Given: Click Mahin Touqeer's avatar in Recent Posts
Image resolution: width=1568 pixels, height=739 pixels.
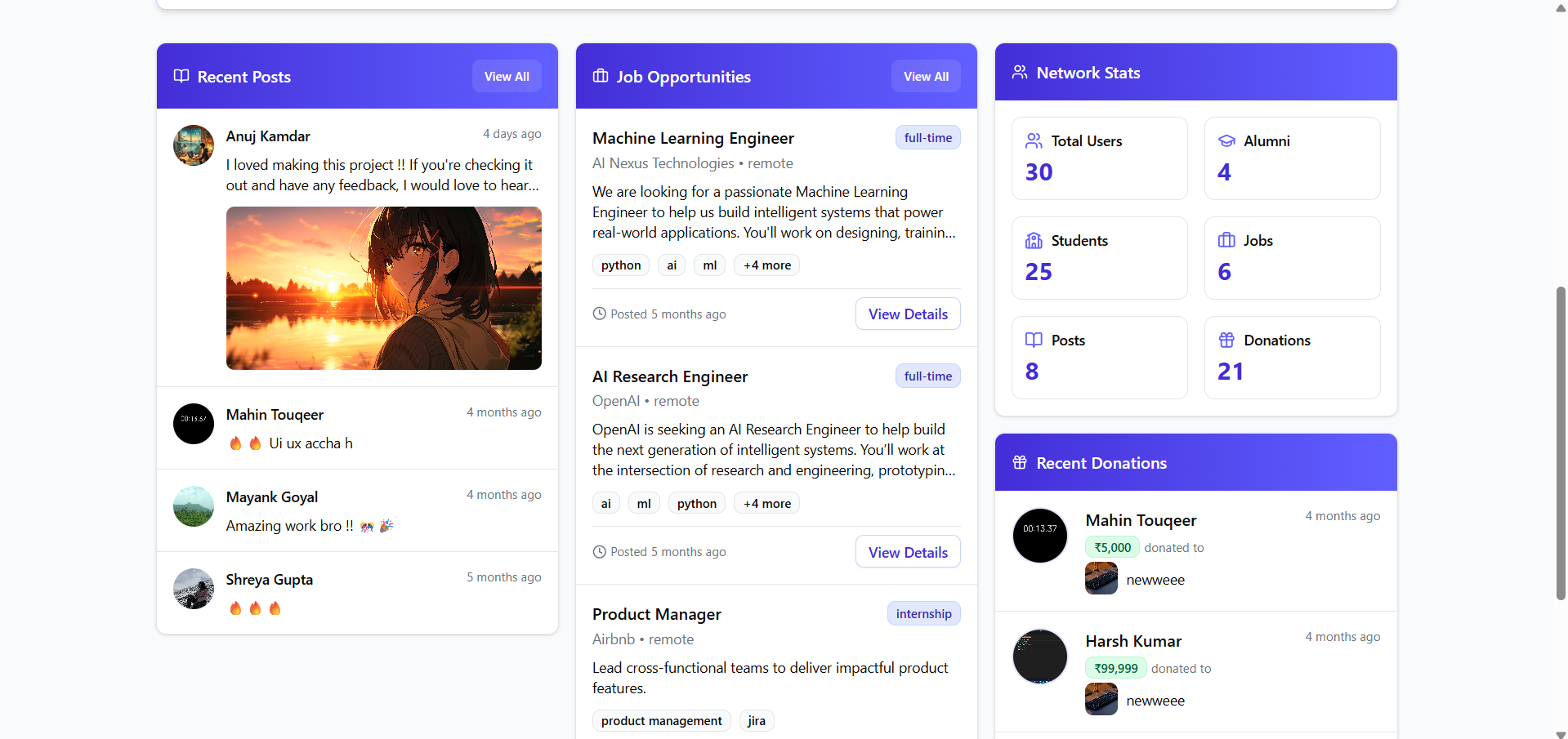Looking at the screenshot, I should (194, 424).
